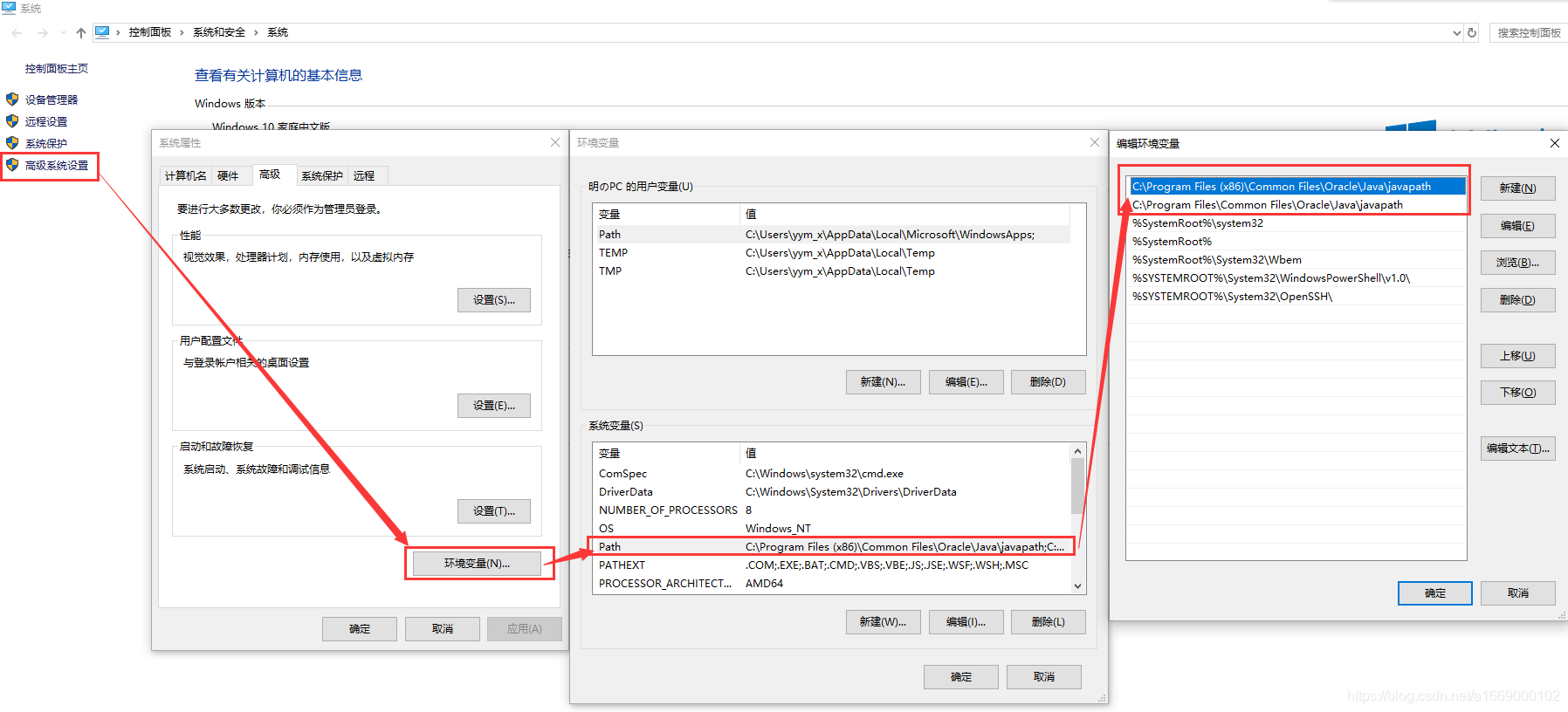This screenshot has height=712, width=1568.
Task: Click 浏览(B)... button
Action: (x=1518, y=263)
